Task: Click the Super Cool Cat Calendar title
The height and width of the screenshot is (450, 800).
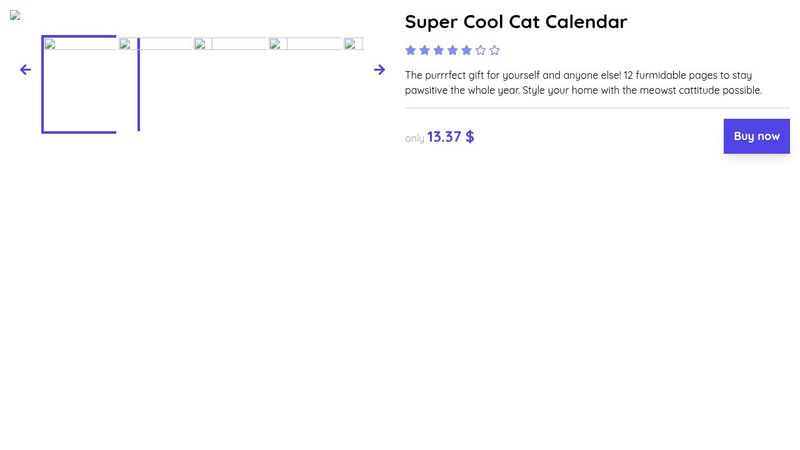Action: coord(516,22)
